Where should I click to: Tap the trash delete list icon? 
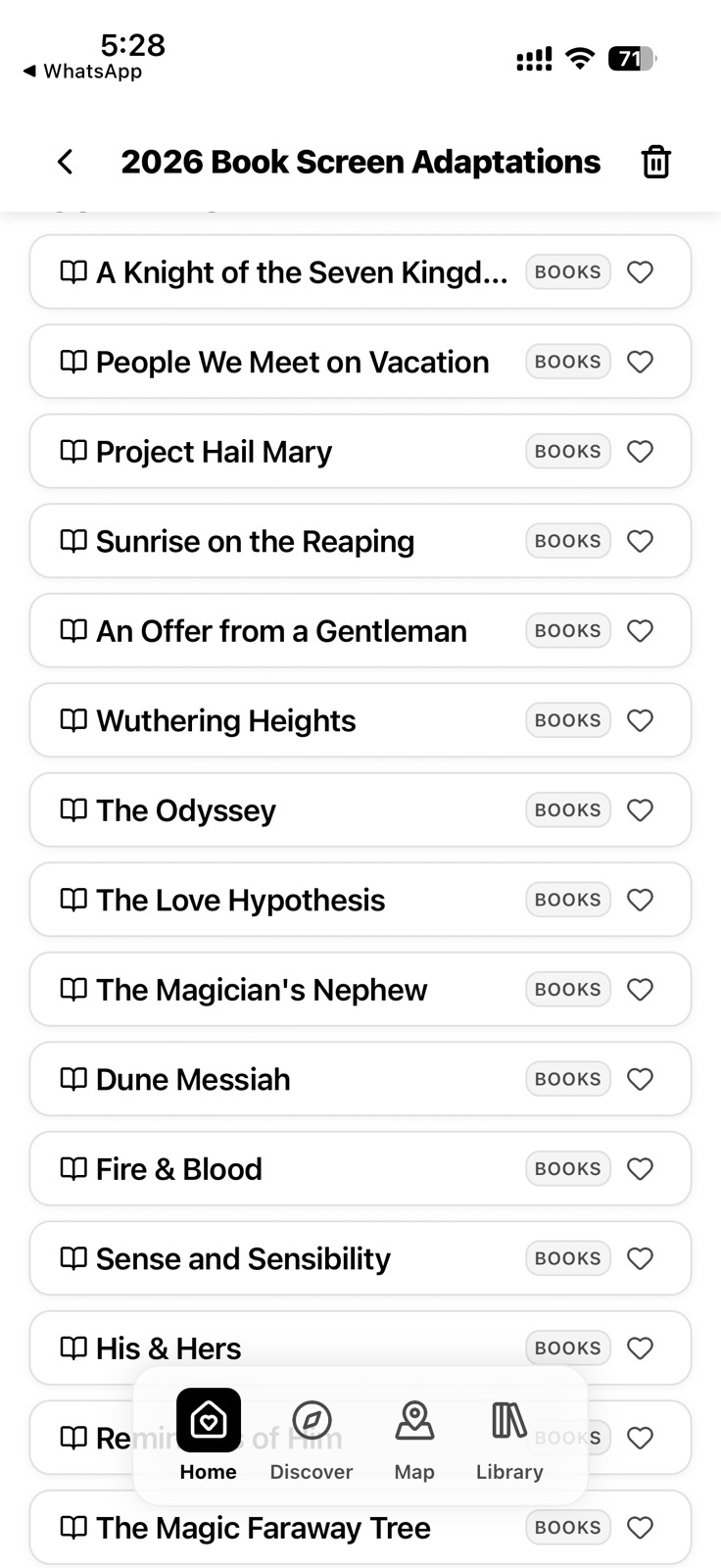655,162
